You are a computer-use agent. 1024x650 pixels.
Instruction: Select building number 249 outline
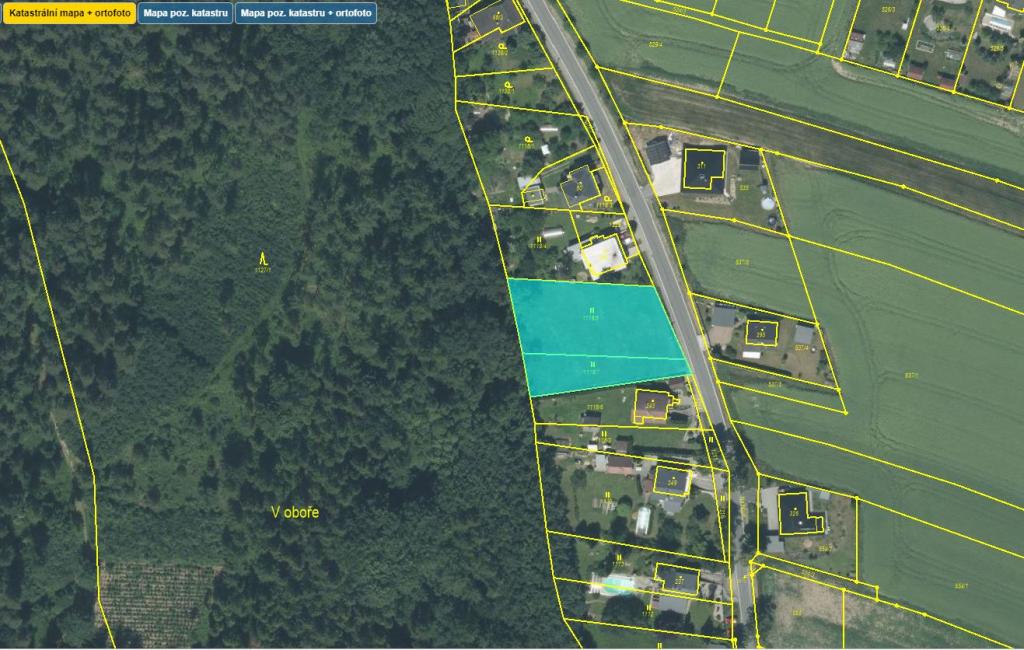pyautogui.click(x=672, y=482)
